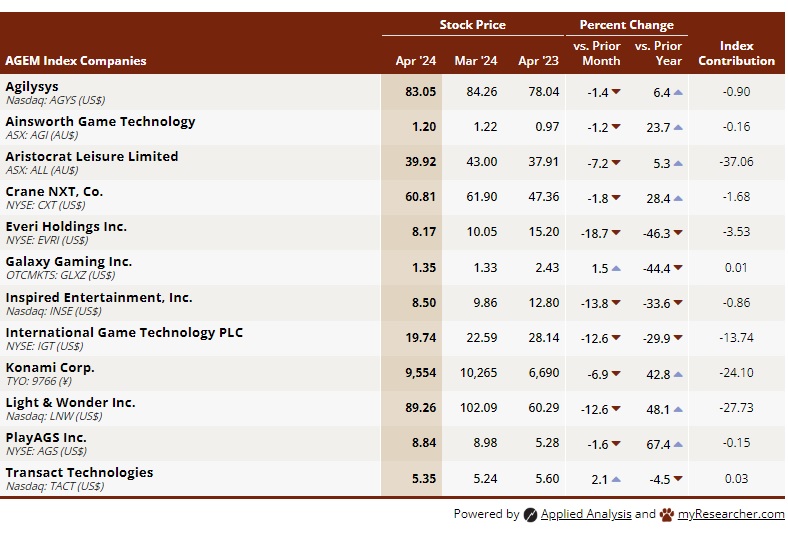Click up arrow beside PlayAGS 67.4
This screenshot has height=538, width=788.
click(678, 444)
